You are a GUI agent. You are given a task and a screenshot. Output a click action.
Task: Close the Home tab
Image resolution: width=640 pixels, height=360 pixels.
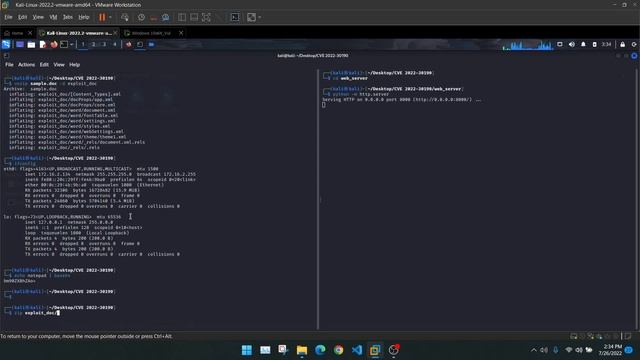(30, 33)
